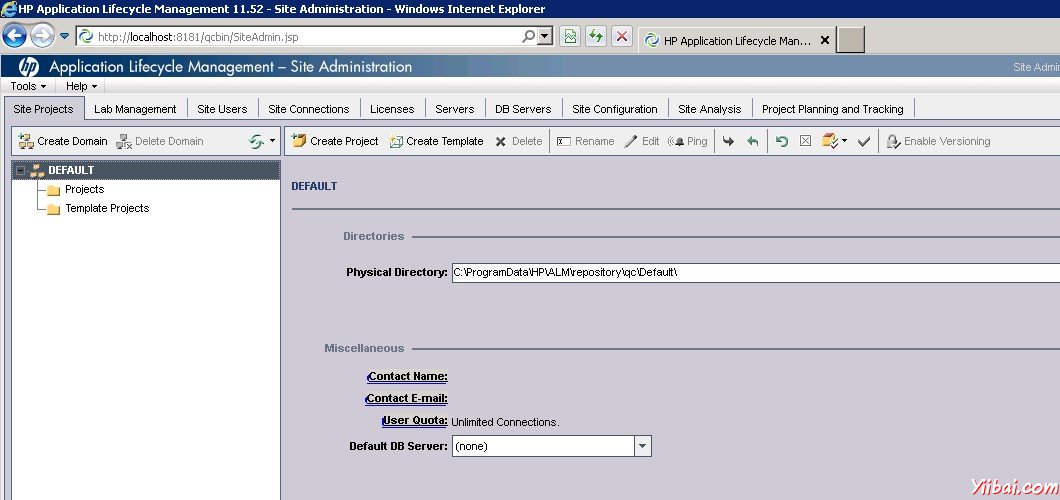Click the browser address bar URL
This screenshot has width=1060, height=500.
[197, 37]
